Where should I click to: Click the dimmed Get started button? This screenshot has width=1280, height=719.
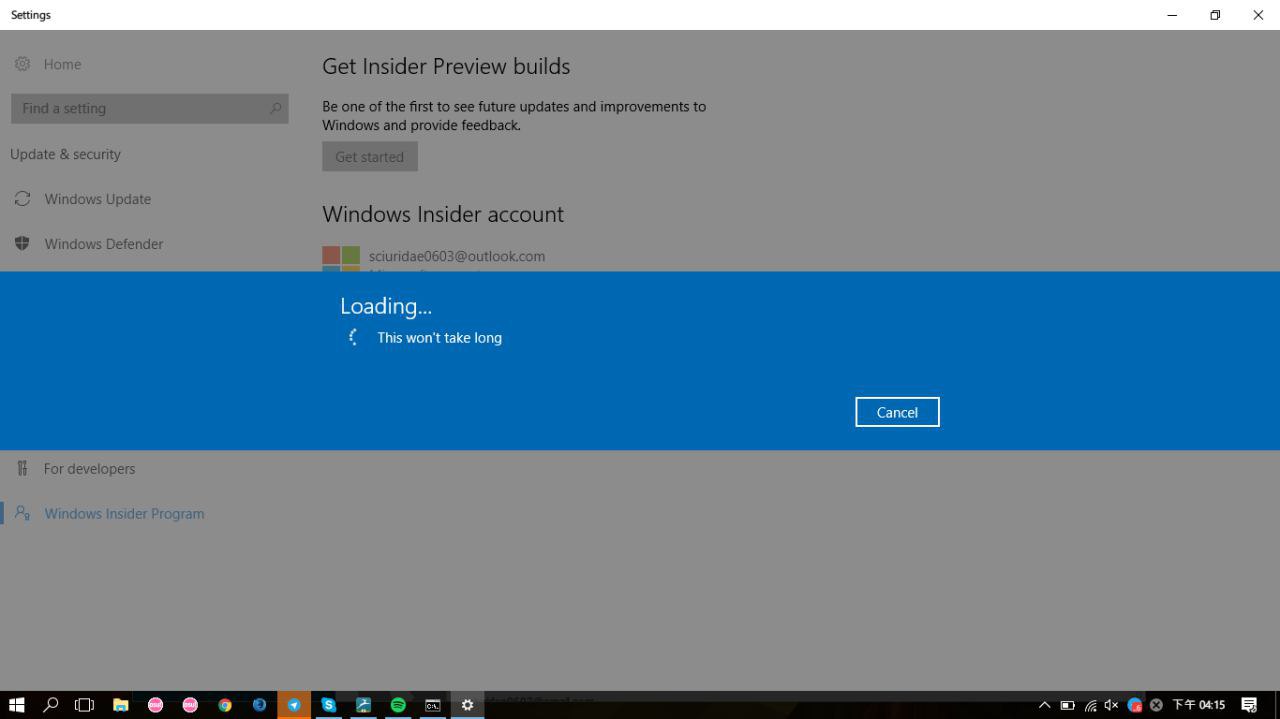click(x=370, y=156)
